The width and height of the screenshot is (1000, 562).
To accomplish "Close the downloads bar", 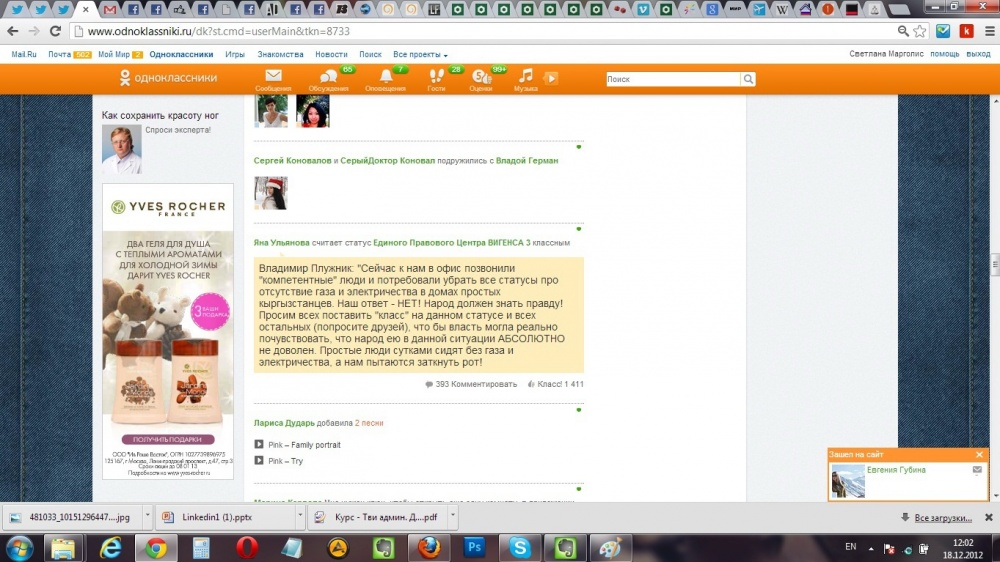I will (x=989, y=517).
